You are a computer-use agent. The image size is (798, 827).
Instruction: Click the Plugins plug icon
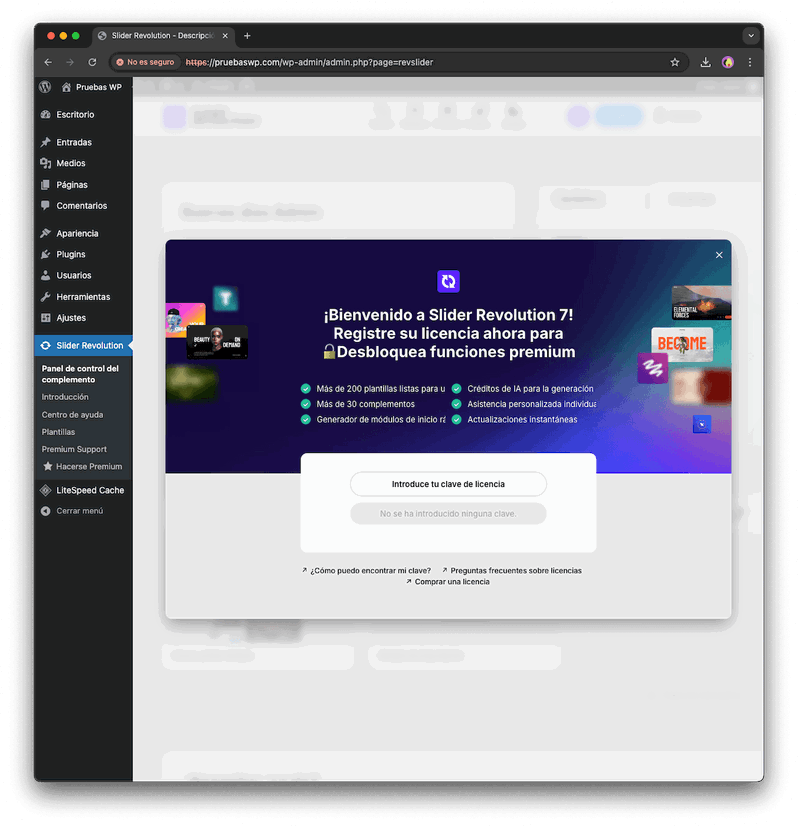pyautogui.click(x=46, y=254)
